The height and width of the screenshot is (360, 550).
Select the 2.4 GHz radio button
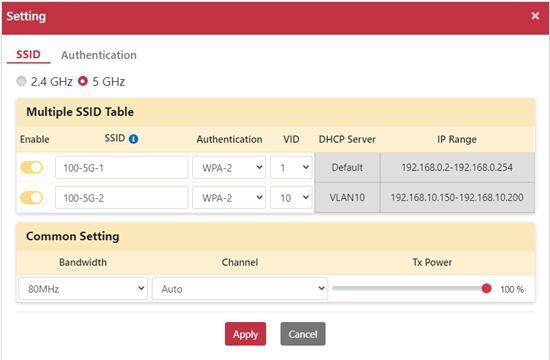point(21,81)
